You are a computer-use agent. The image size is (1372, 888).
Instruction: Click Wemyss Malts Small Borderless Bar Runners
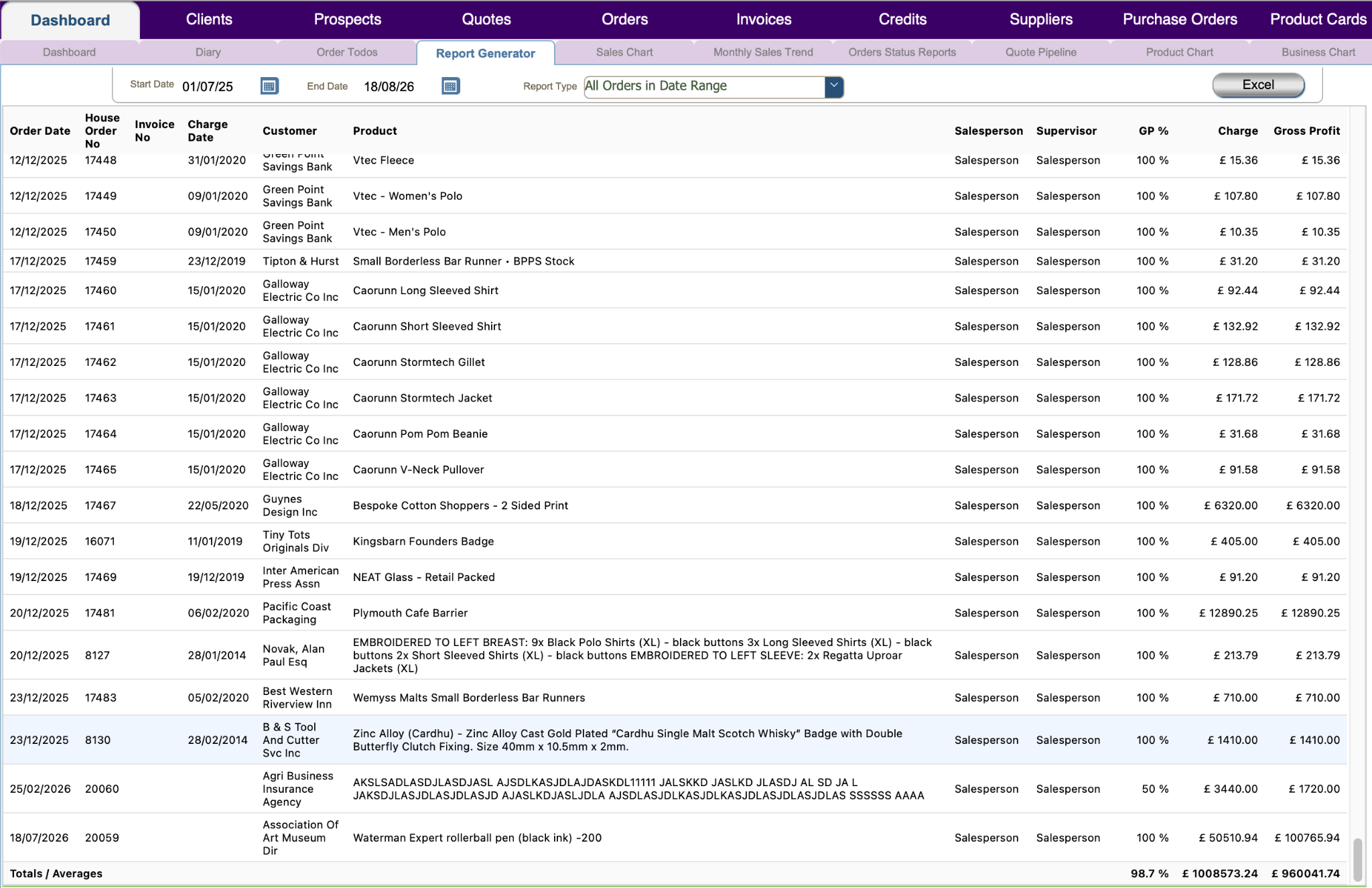pyautogui.click(x=469, y=698)
